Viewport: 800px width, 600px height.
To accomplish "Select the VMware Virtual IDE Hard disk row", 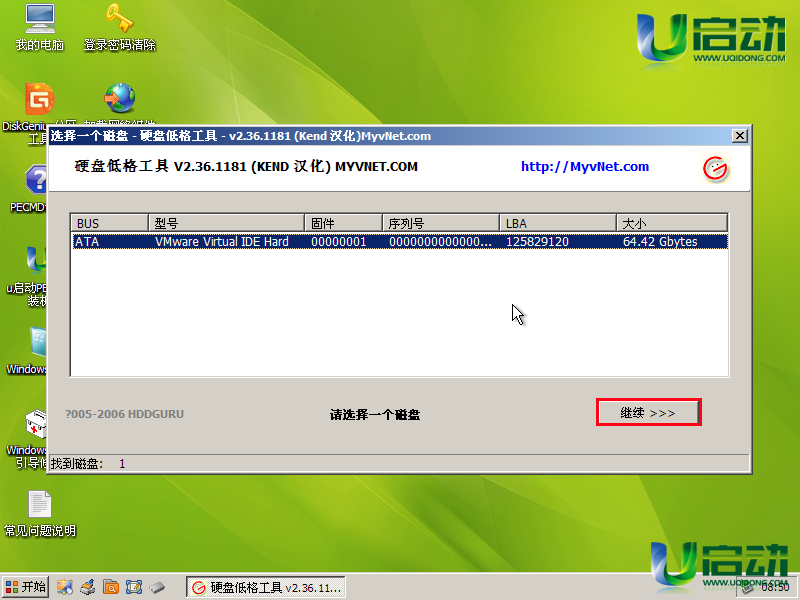I will pos(300,241).
